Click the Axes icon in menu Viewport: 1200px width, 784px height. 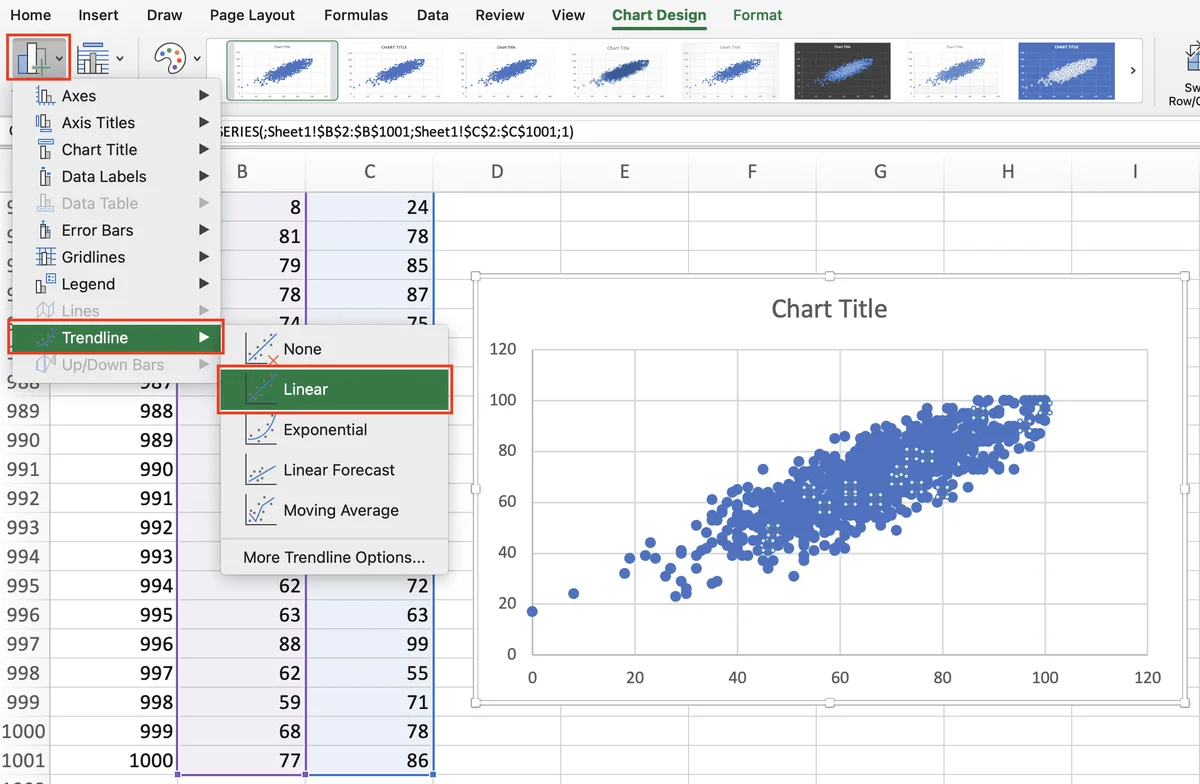pos(44,96)
